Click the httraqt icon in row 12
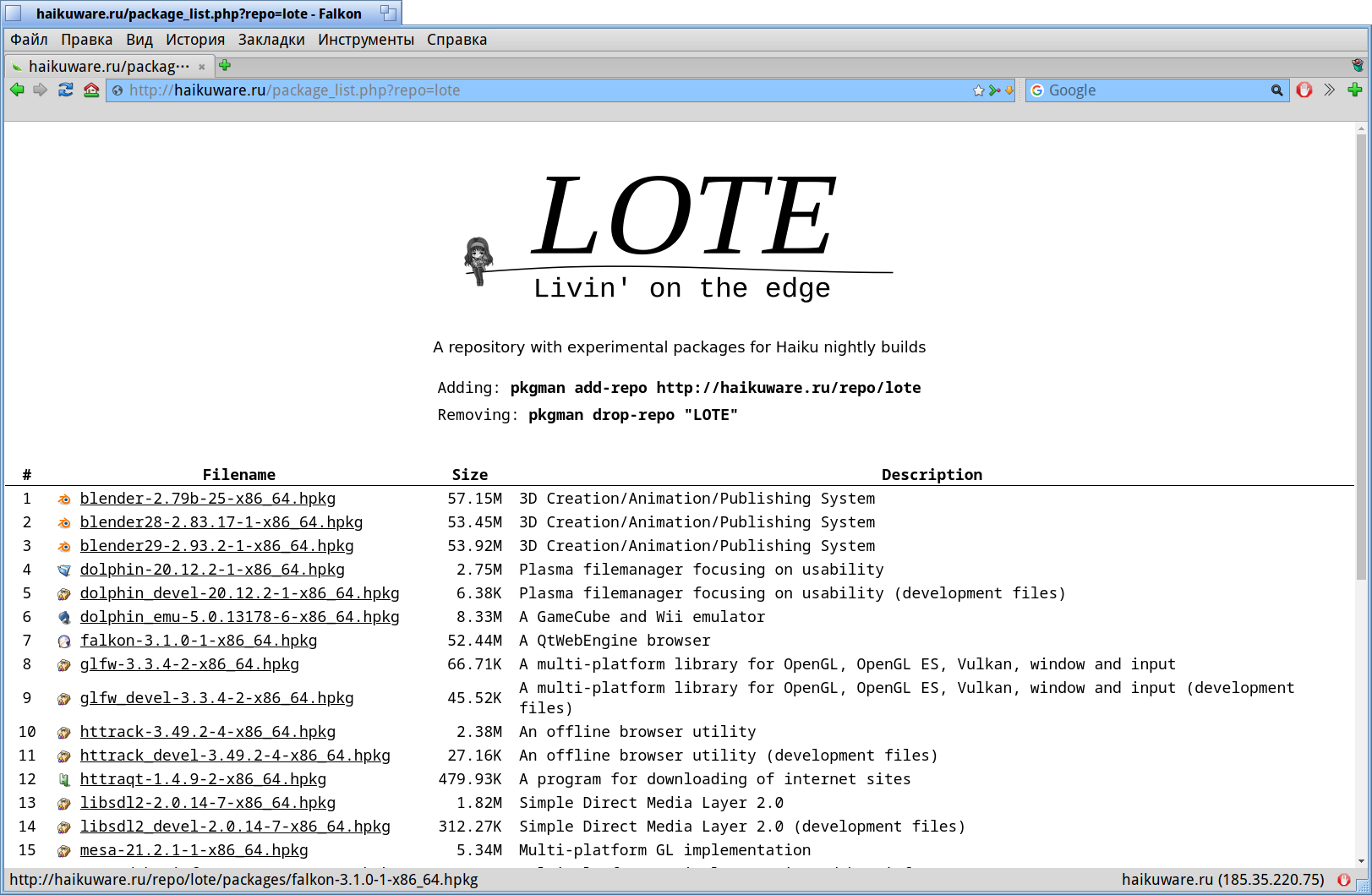 pyautogui.click(x=64, y=780)
